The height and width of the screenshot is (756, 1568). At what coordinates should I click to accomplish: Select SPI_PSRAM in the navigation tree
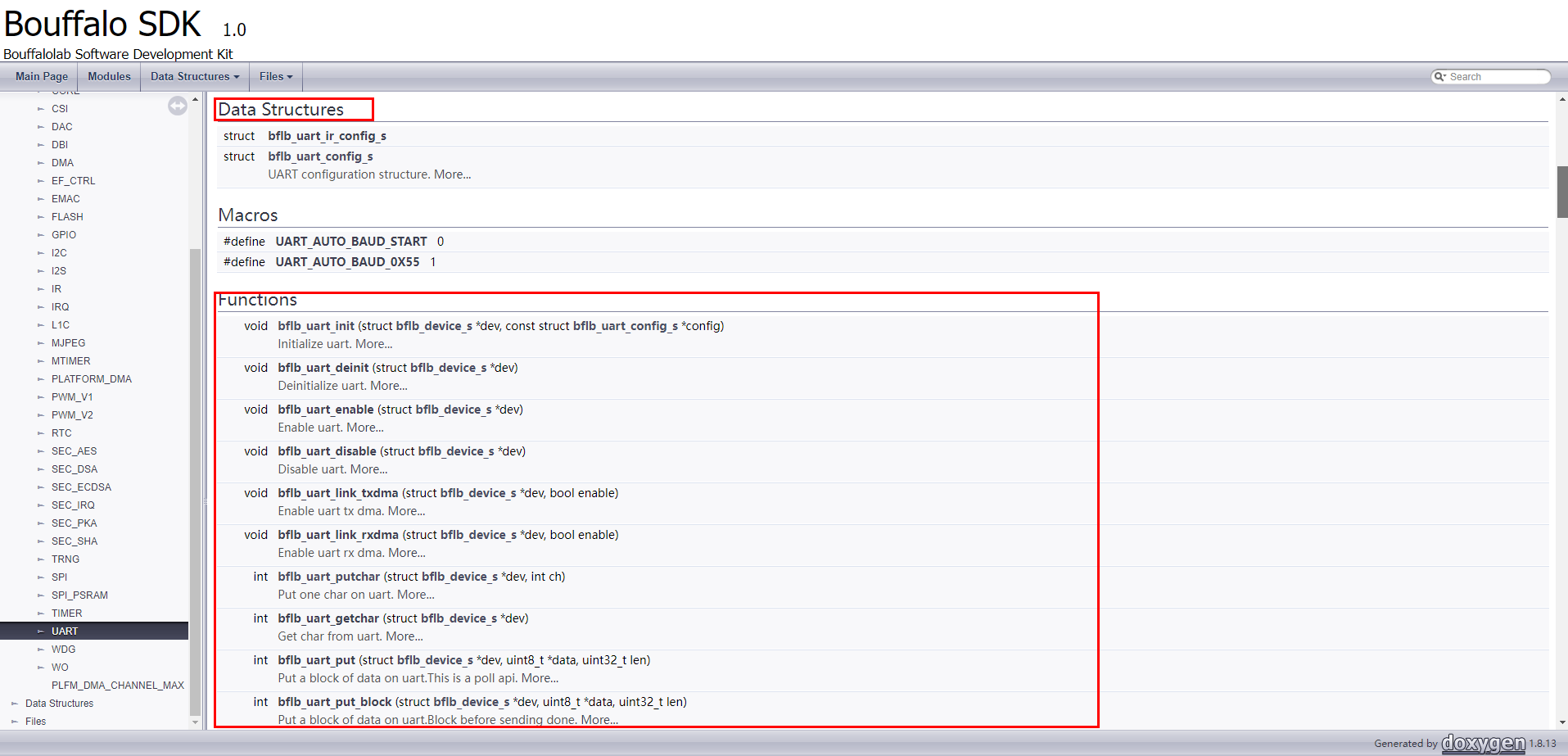pyautogui.click(x=79, y=595)
